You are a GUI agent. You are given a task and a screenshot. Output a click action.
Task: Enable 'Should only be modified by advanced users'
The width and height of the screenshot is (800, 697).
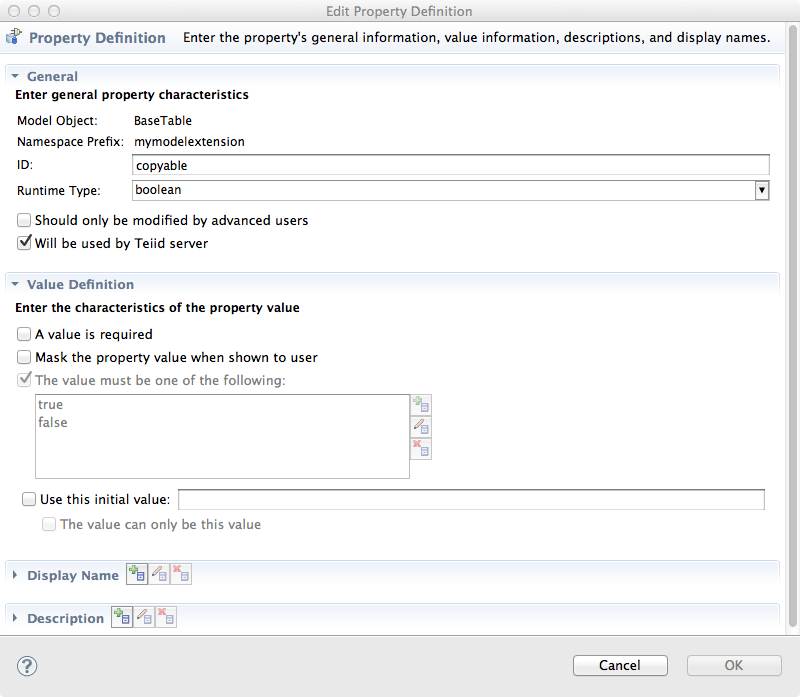click(x=23, y=220)
